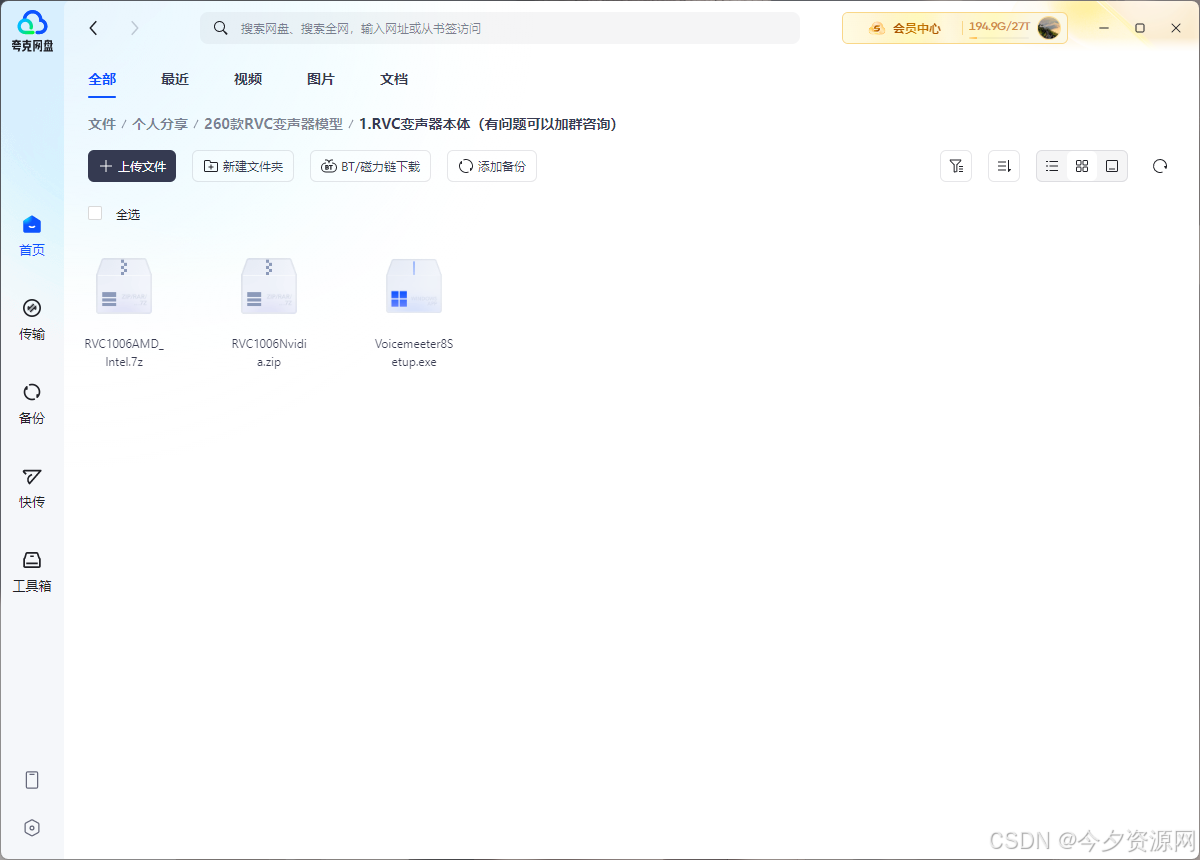Go forward with the right arrow
Image resolution: width=1200 pixels, height=860 pixels.
[135, 28]
